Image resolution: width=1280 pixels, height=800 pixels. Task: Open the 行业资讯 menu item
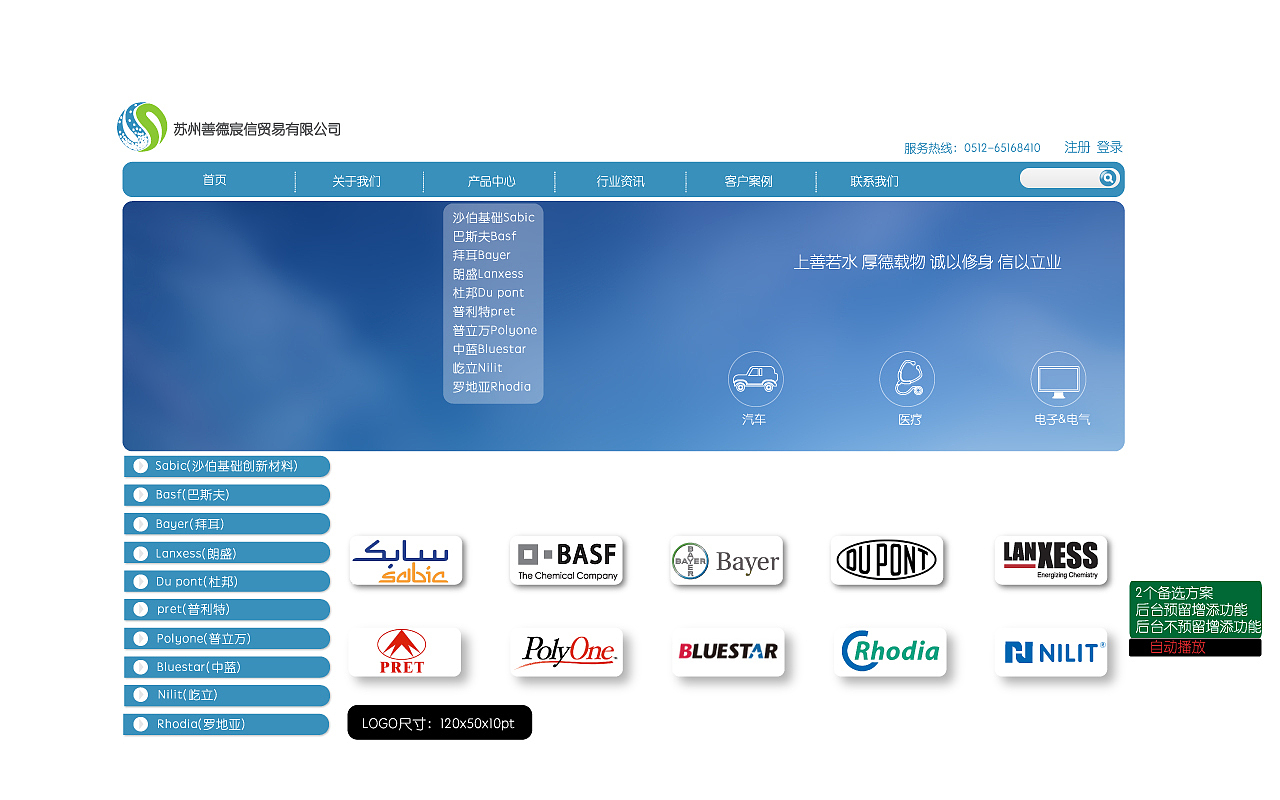621,181
